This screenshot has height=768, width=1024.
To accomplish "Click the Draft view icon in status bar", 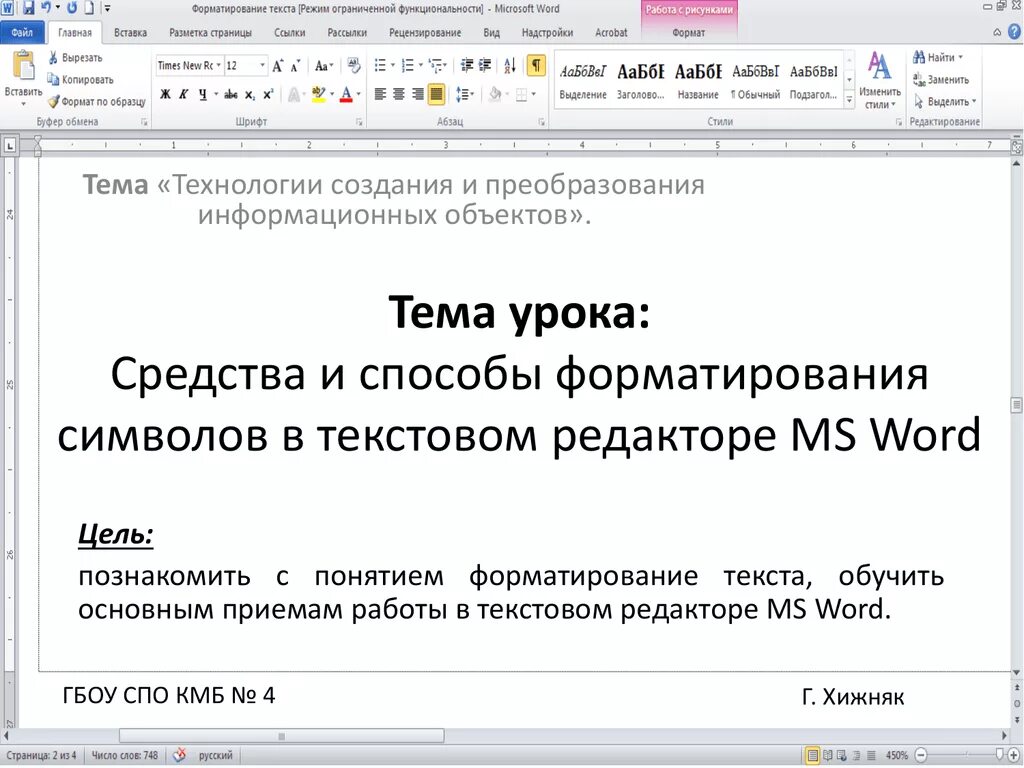I will coord(871,756).
